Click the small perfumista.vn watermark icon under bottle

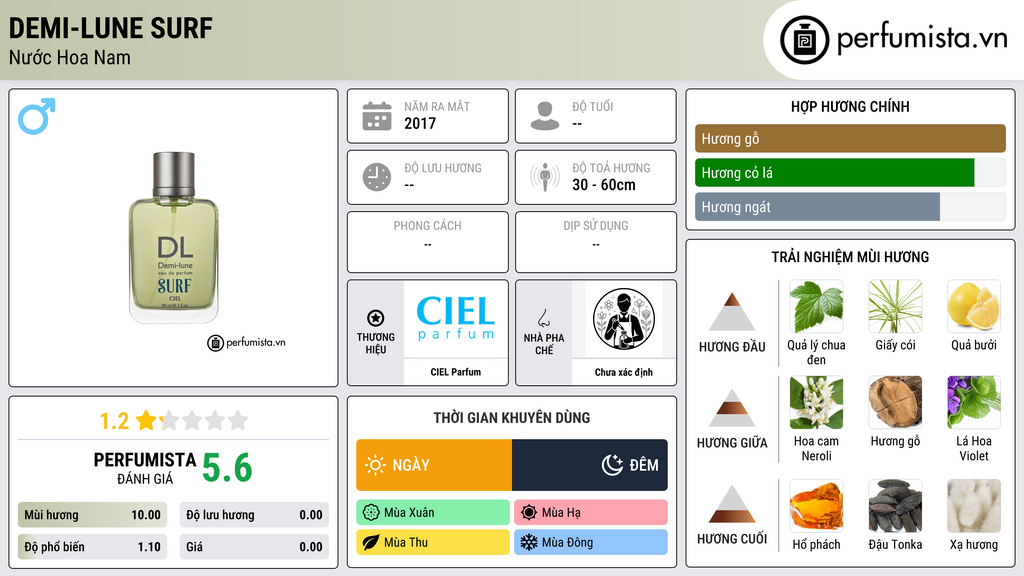point(216,343)
